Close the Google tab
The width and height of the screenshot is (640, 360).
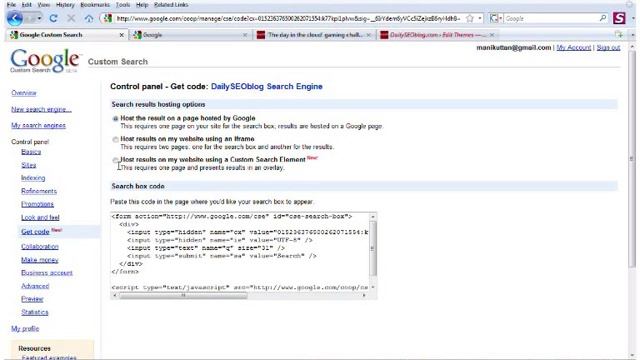[x=245, y=35]
